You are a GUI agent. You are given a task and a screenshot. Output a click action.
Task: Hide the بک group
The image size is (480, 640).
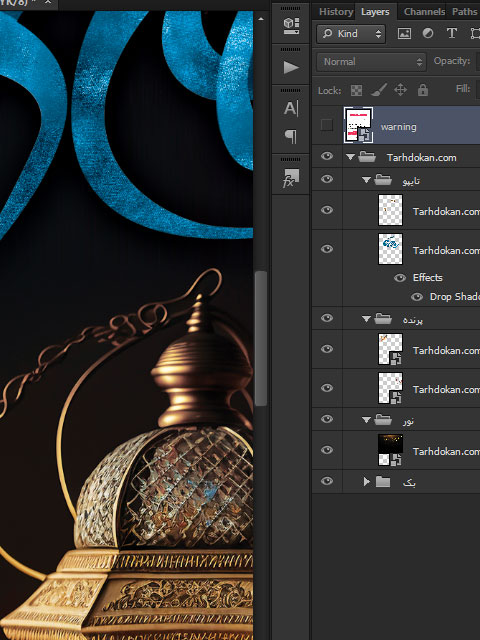click(x=327, y=481)
